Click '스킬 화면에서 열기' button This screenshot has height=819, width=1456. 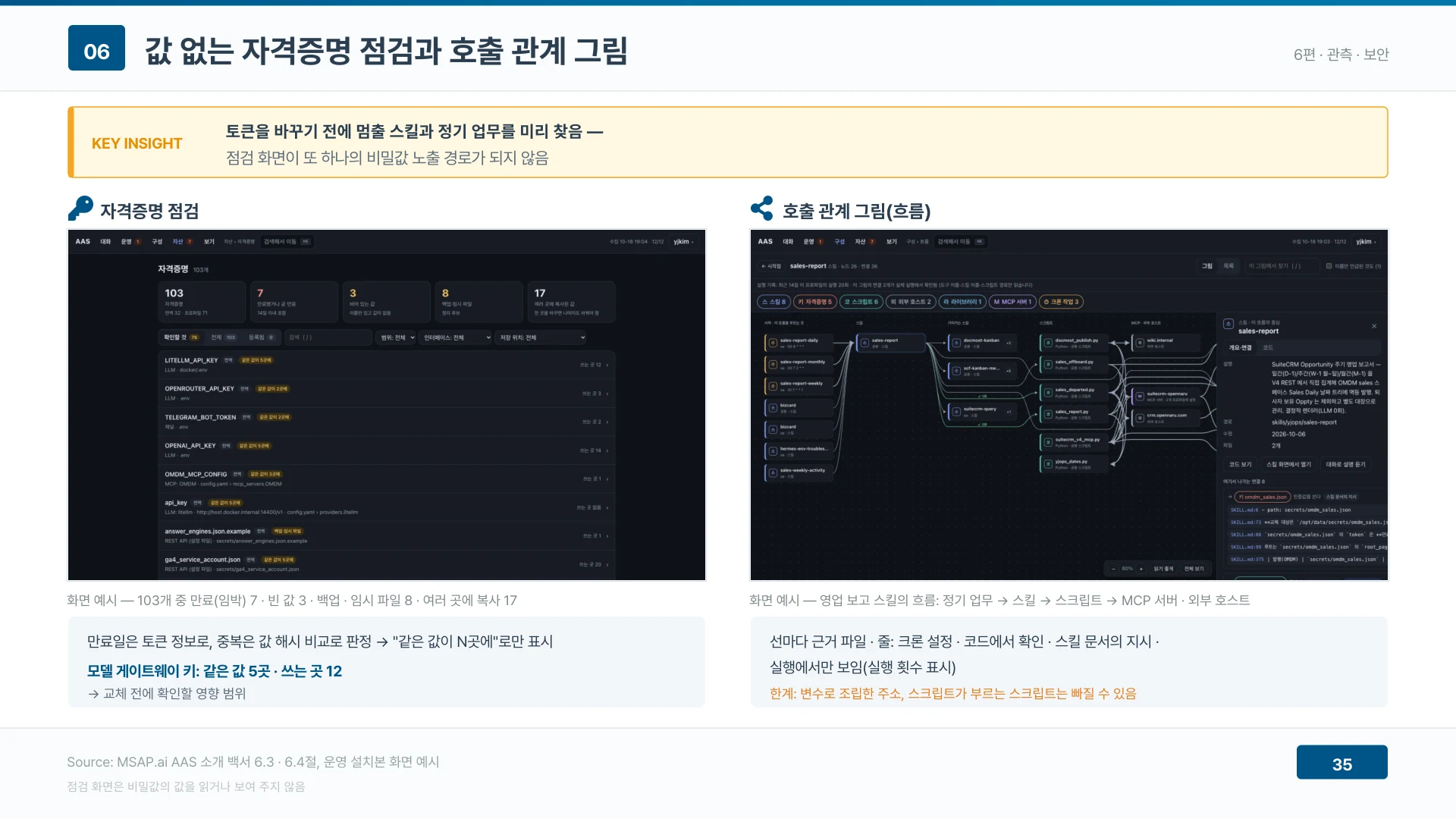[x=1288, y=464]
